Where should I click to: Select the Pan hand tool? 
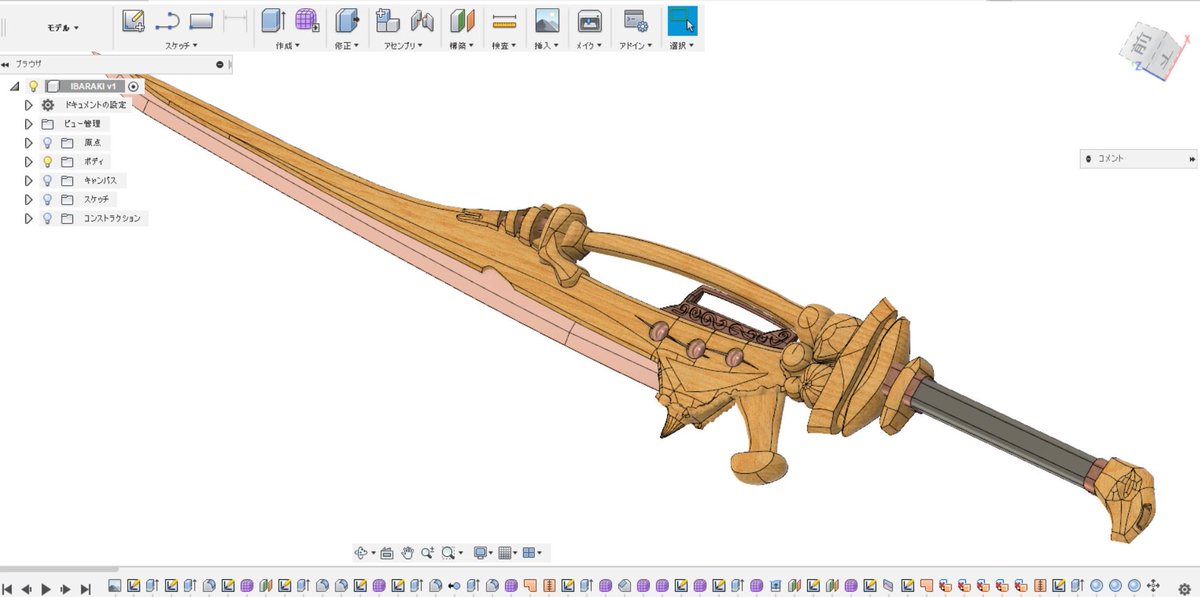click(407, 552)
